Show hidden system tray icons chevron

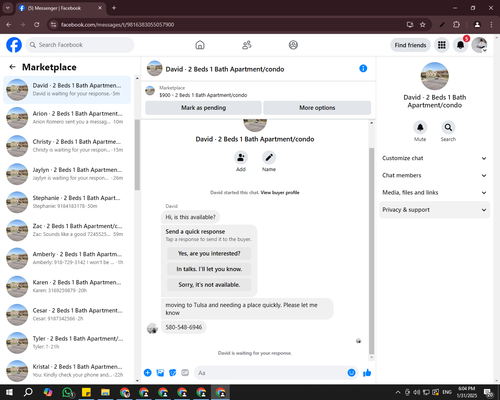[398, 392]
